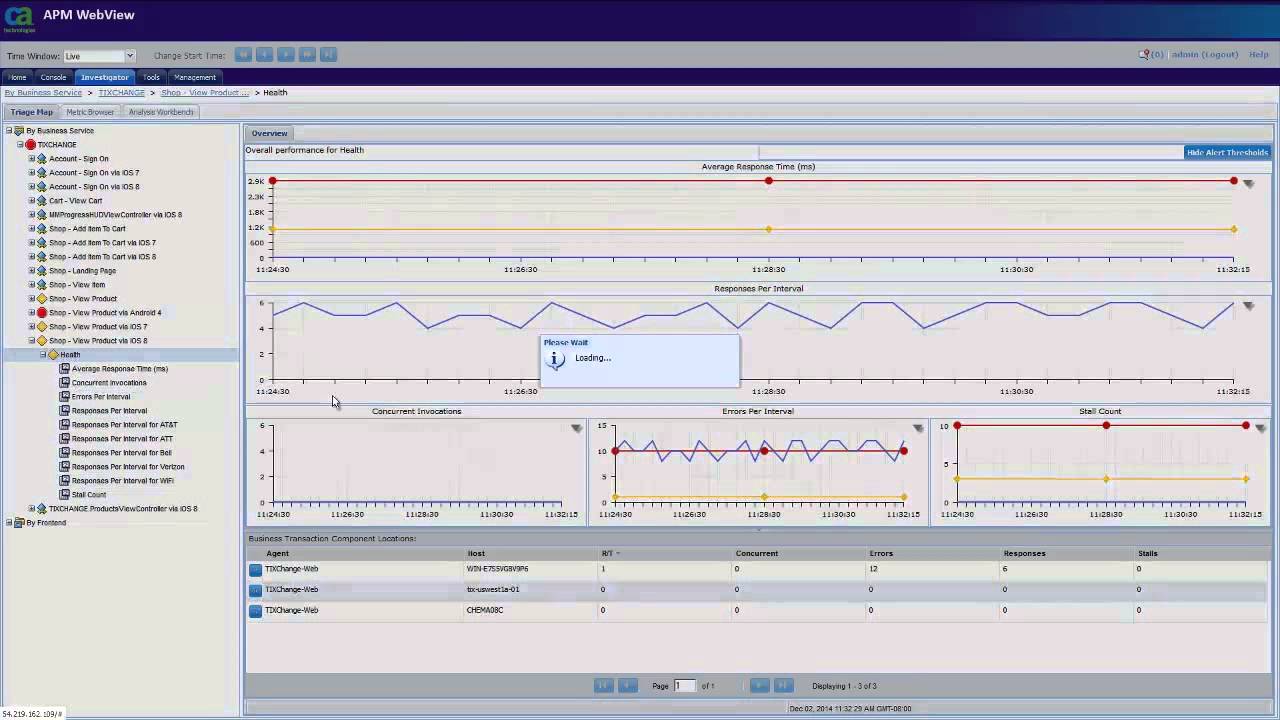Collapse the By Business Service tree node
This screenshot has height=720, width=1280.
coord(9,131)
